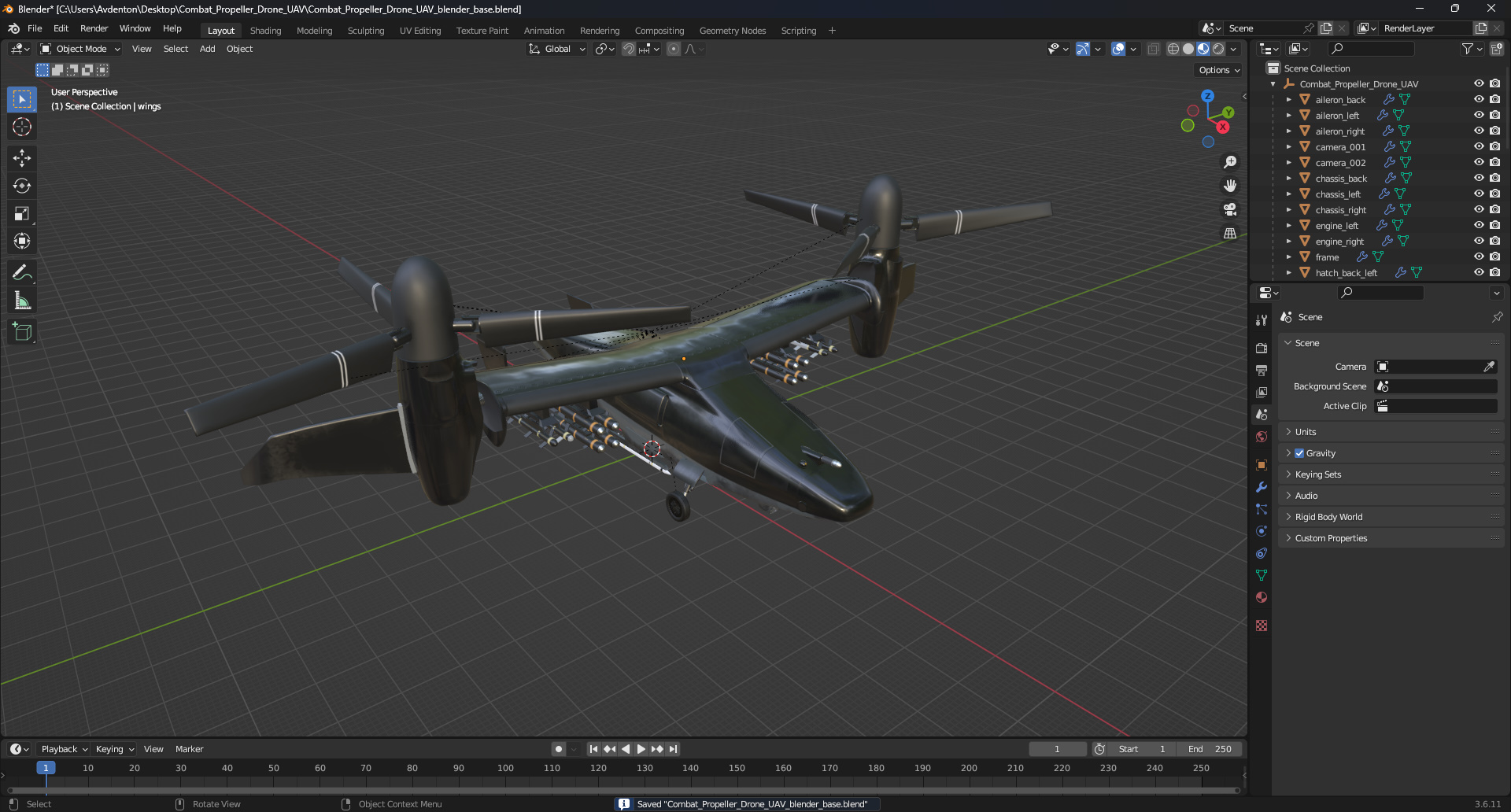Jump to the timeline end frame

pos(673,749)
